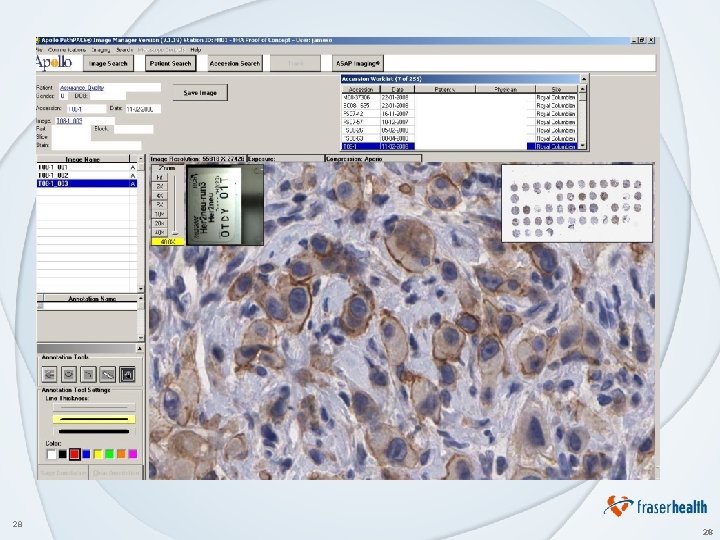Open the Communications menu
The height and width of the screenshot is (540, 720).
point(67,50)
